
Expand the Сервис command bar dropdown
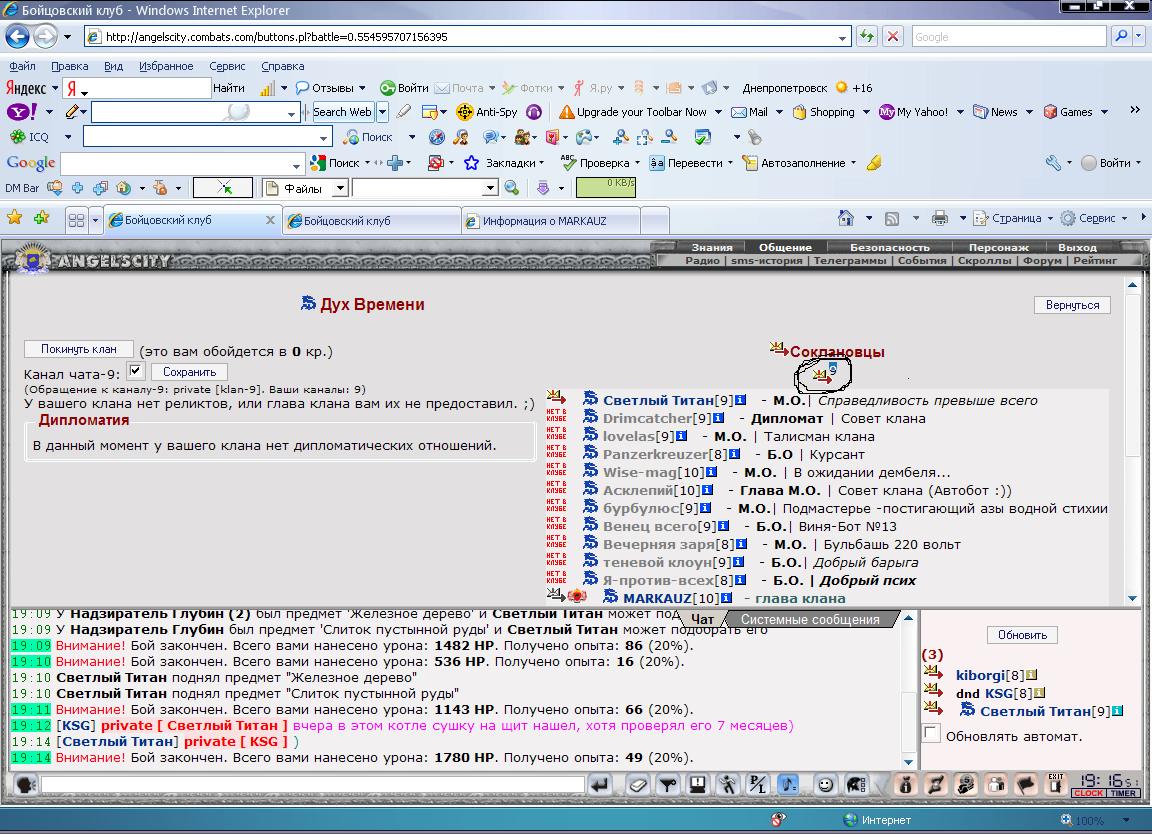point(1125,218)
